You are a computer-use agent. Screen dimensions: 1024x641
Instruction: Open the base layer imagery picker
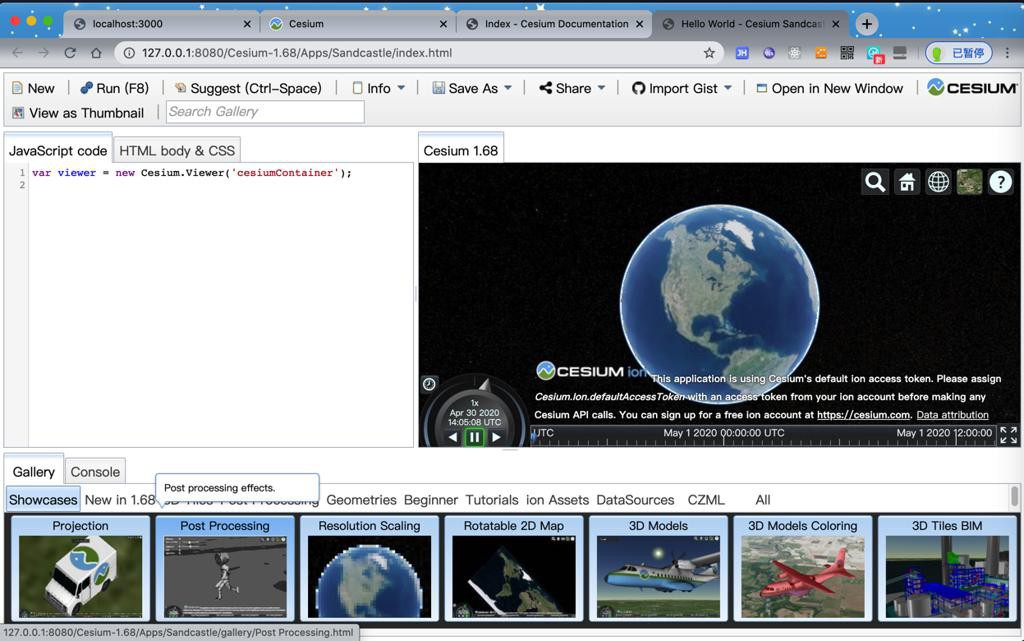click(969, 181)
